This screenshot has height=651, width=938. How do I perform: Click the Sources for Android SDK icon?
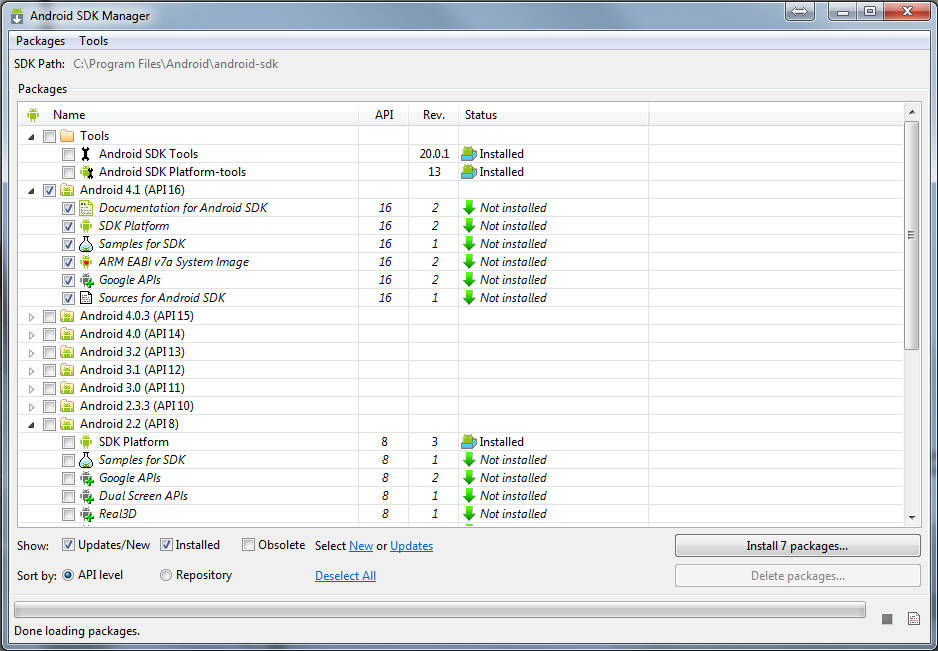[x=86, y=297]
